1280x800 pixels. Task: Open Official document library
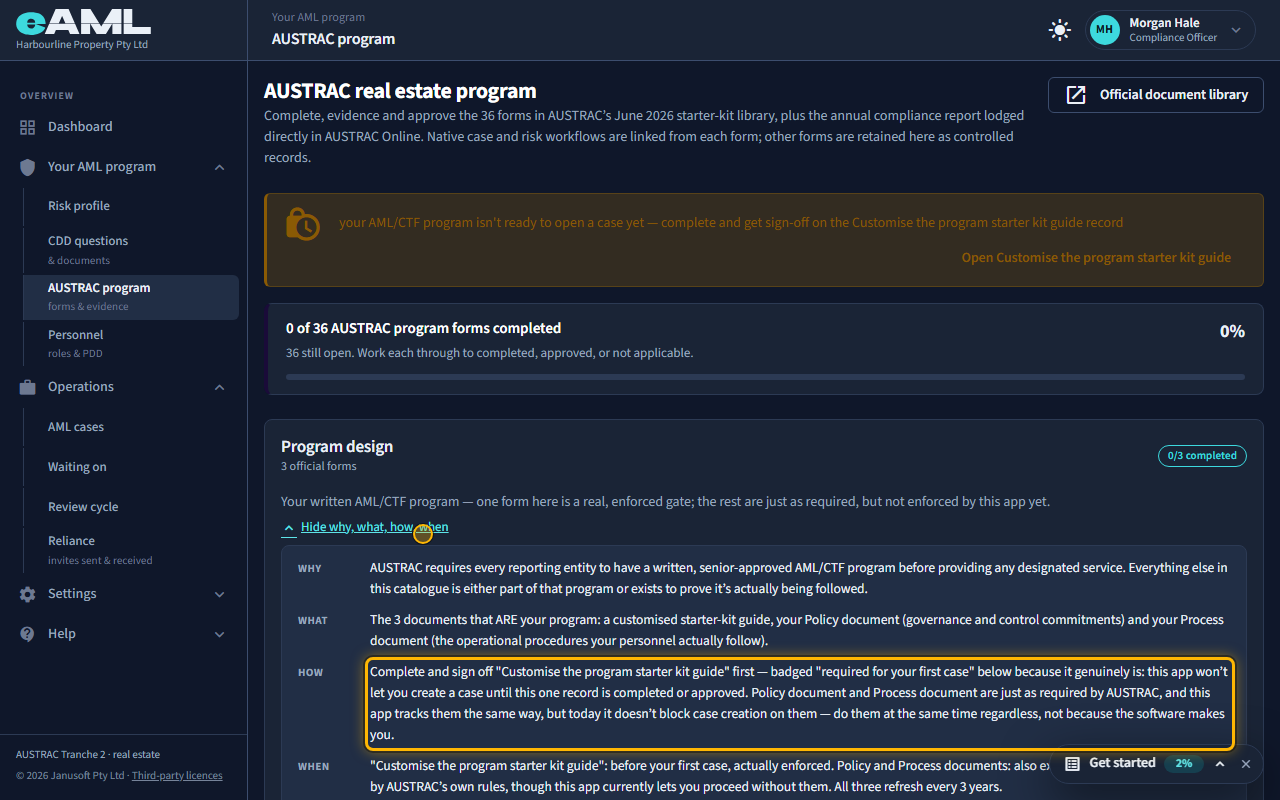[x=1155, y=95]
